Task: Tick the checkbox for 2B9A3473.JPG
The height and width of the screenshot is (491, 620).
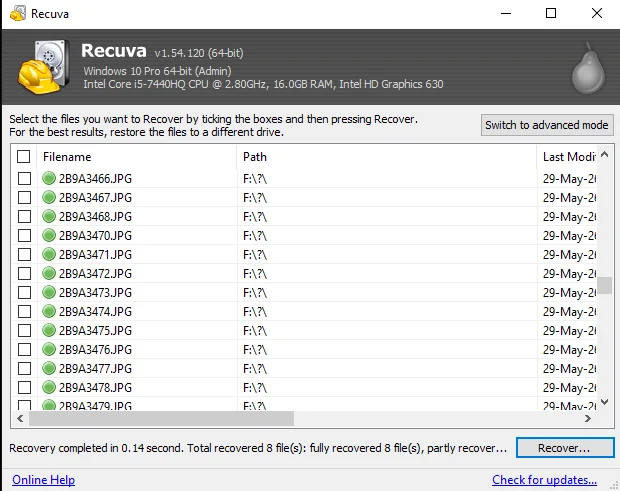Action: 25,292
